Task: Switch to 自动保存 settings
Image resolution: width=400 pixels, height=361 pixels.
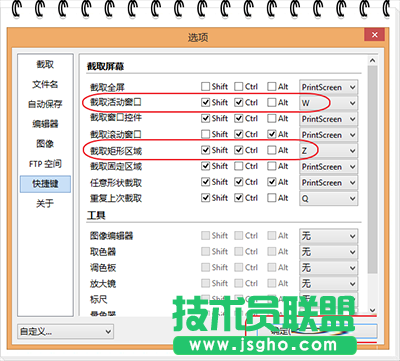Action: (x=45, y=104)
